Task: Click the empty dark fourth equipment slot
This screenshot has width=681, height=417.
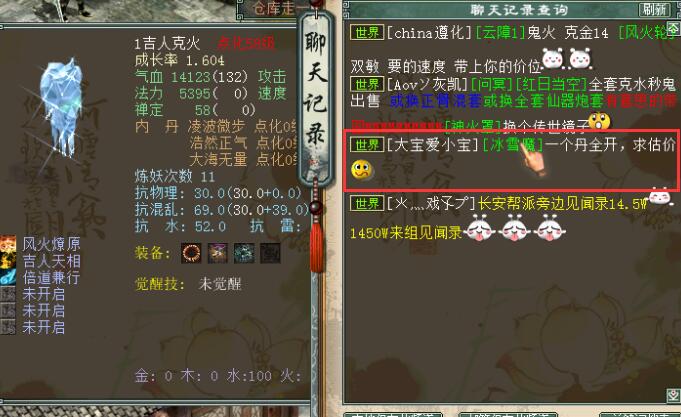Action: tap(270, 253)
